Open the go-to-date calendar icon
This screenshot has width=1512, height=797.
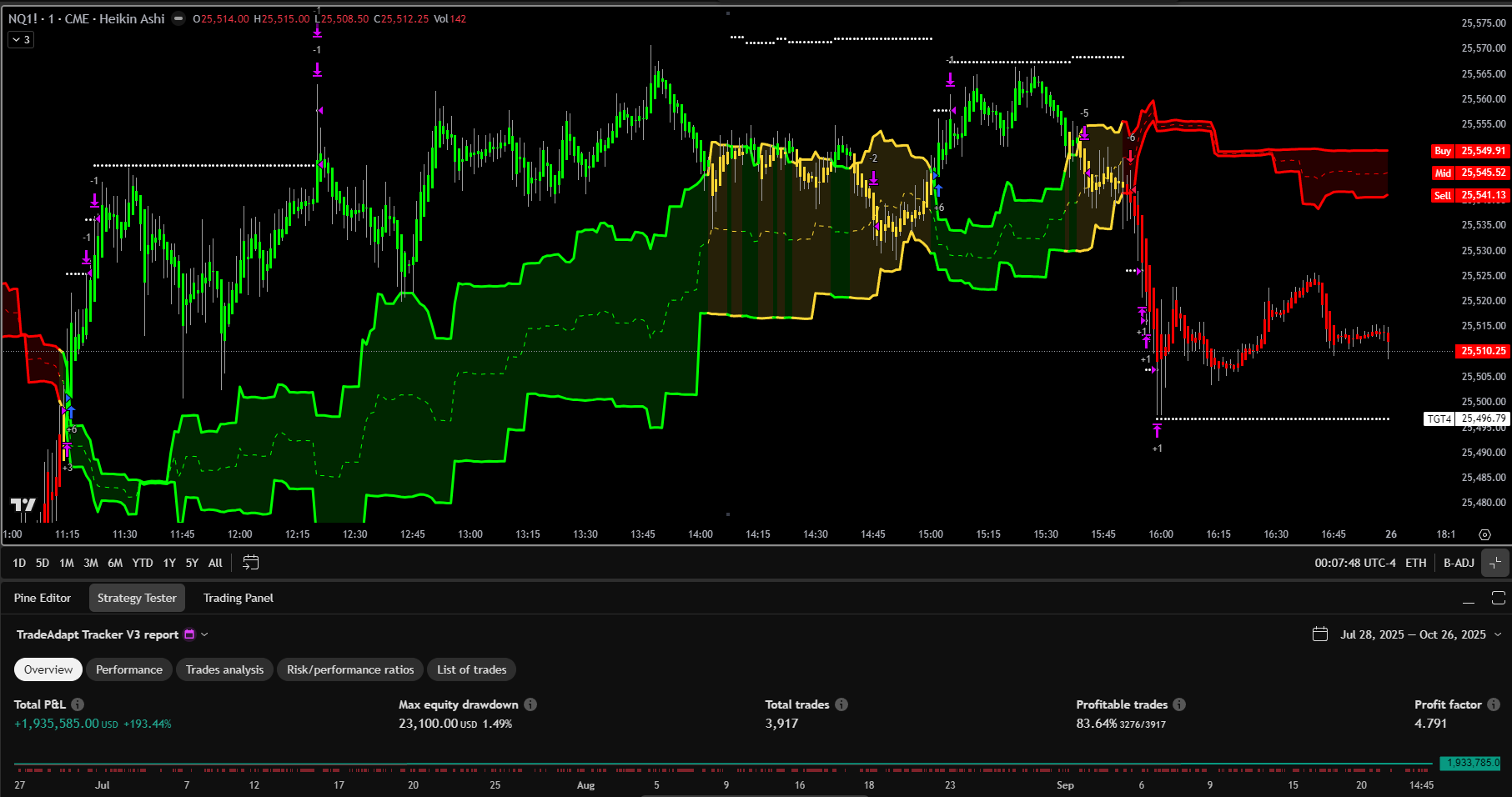coord(250,563)
